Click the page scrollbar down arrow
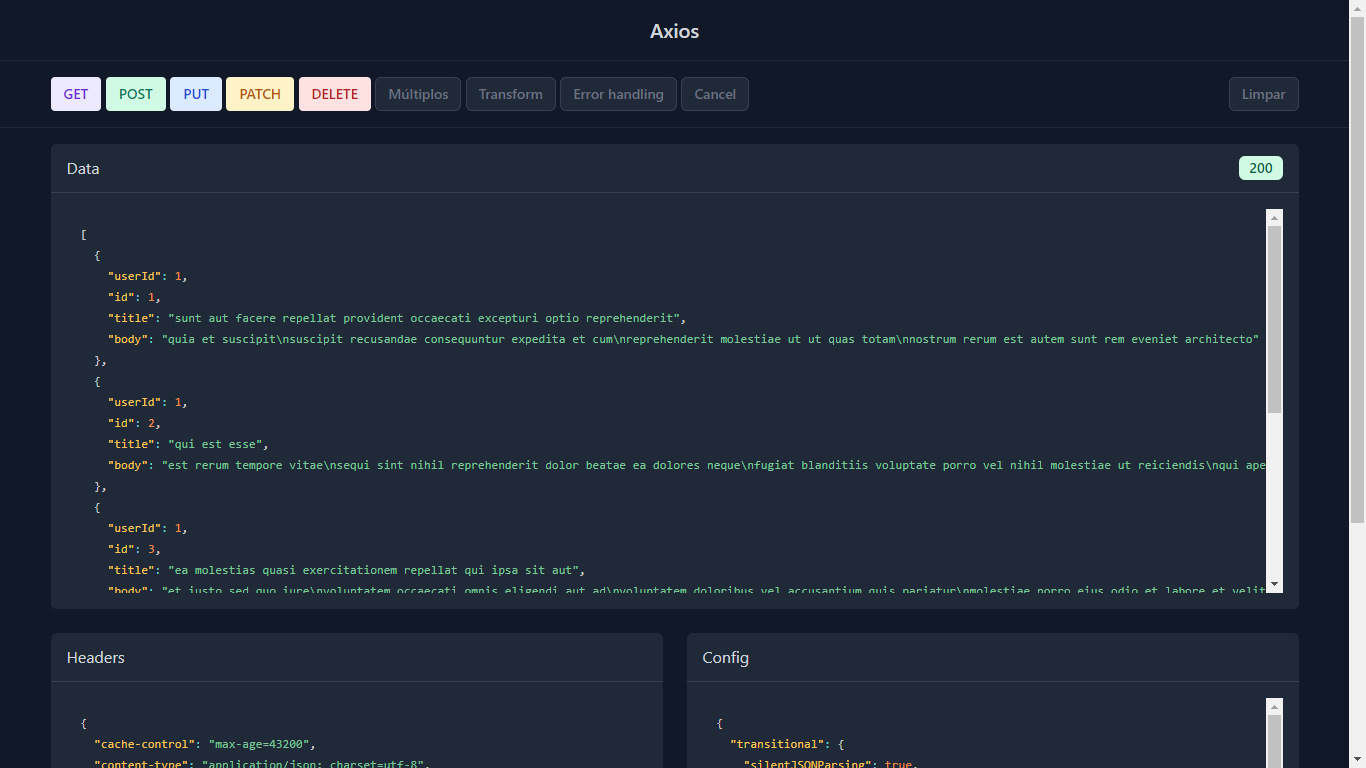The height and width of the screenshot is (768, 1366). [x=1358, y=760]
